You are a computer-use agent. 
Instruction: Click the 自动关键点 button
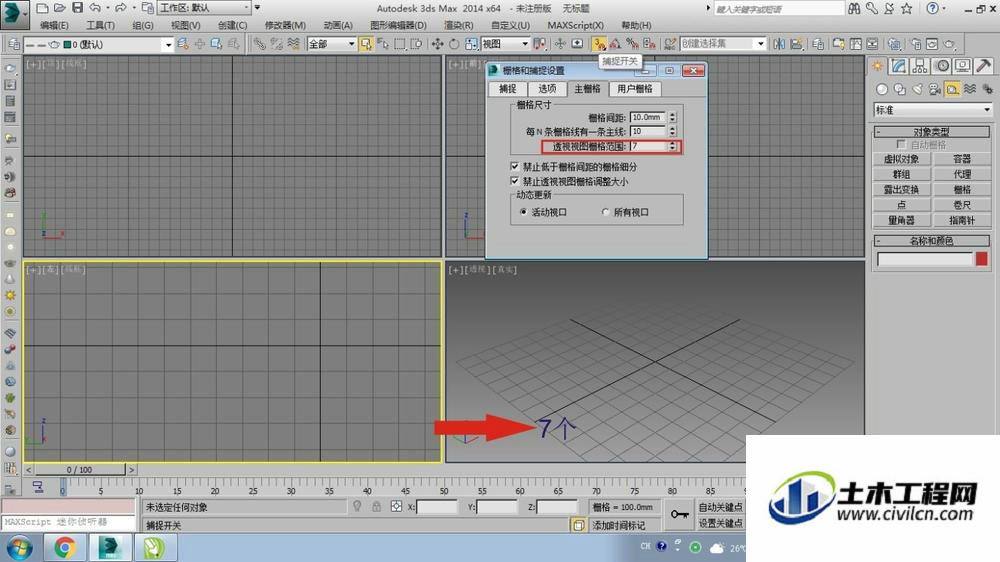(721, 507)
